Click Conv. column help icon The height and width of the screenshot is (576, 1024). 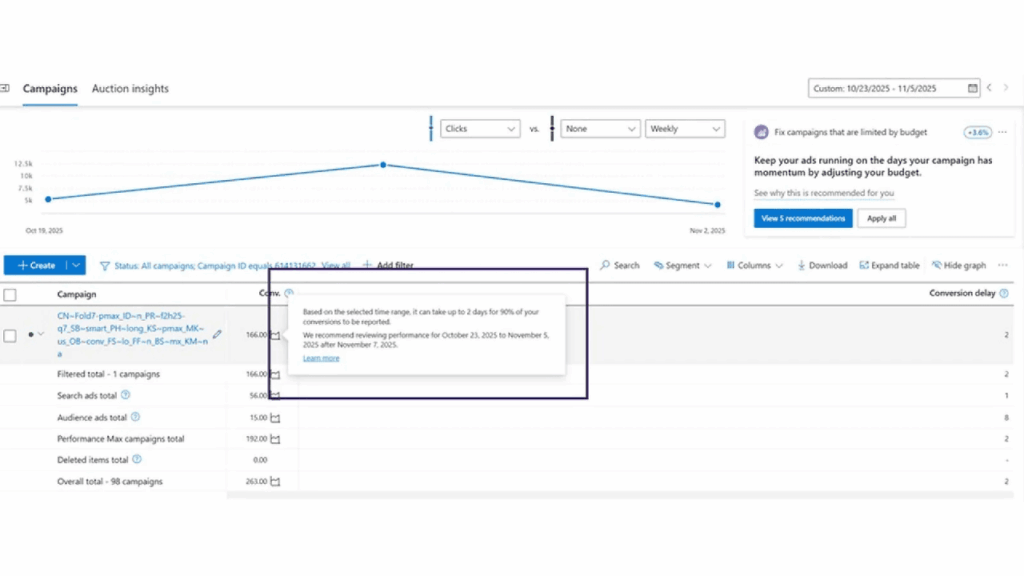(x=289, y=293)
